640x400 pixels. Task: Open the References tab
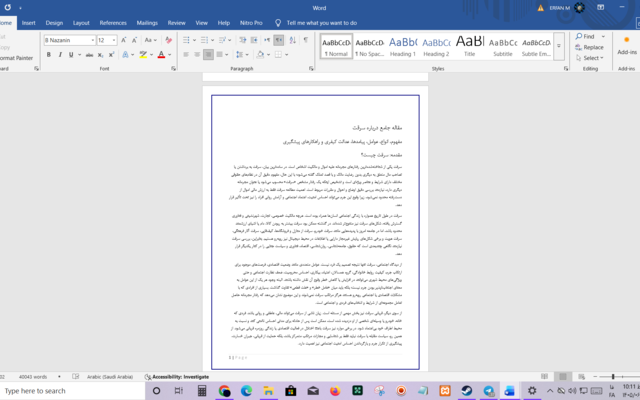113,23
